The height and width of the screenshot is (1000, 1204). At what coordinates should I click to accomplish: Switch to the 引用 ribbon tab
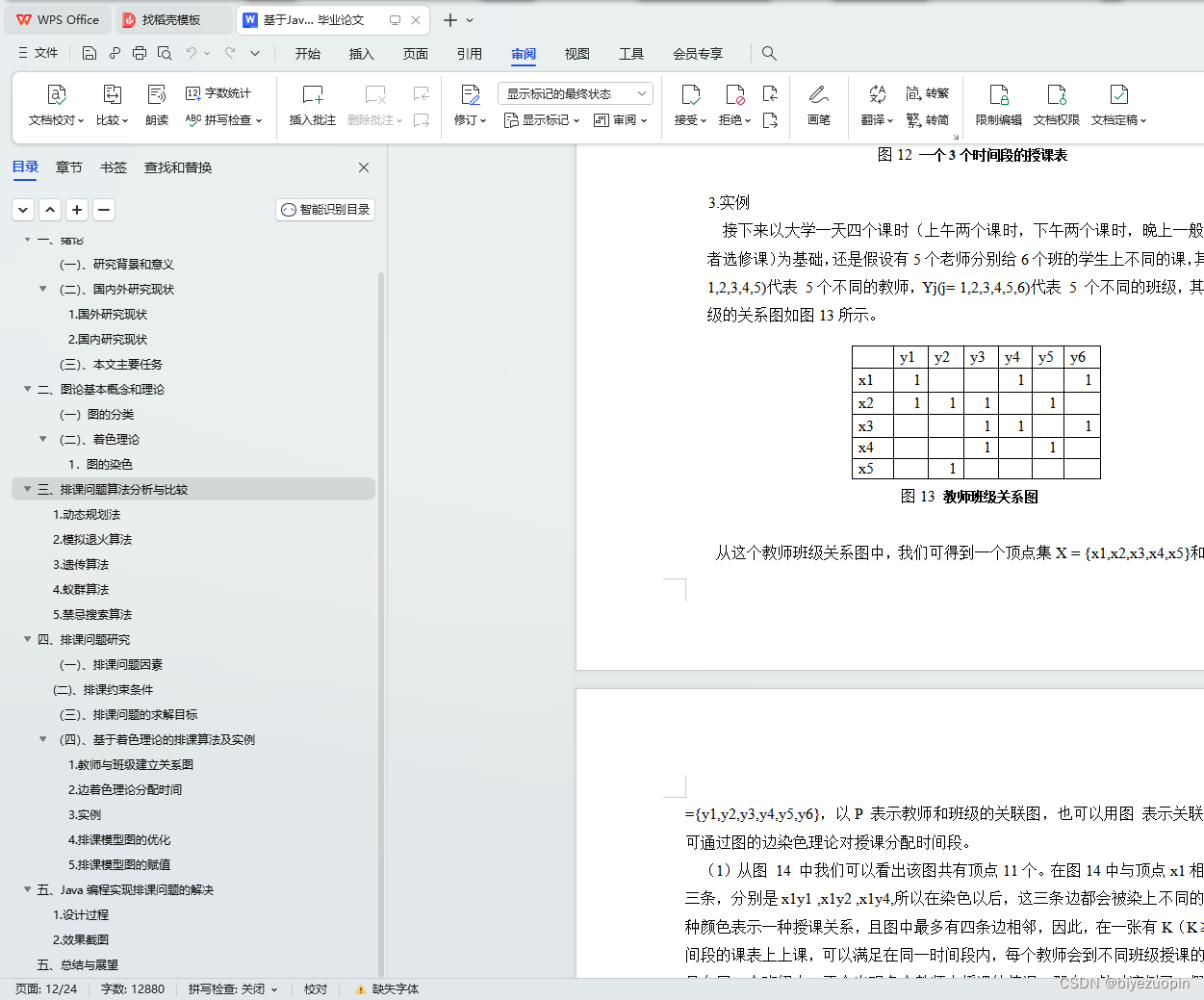pyautogui.click(x=470, y=54)
